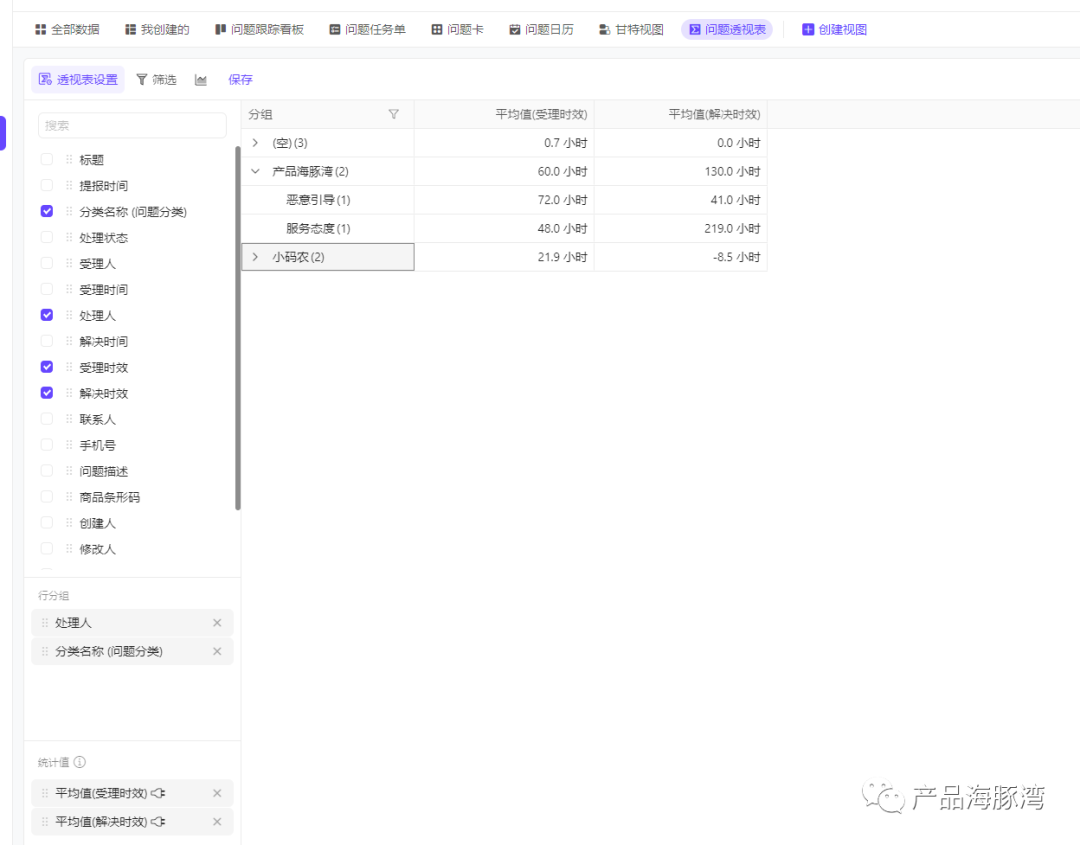Click the 全部数据 grid icon

click(41, 30)
